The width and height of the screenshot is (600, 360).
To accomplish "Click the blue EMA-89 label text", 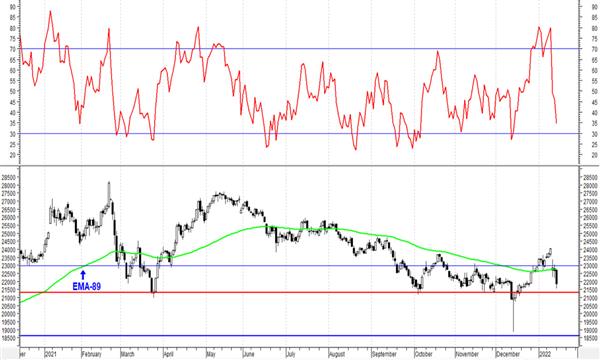I will pyautogui.click(x=86, y=287).
